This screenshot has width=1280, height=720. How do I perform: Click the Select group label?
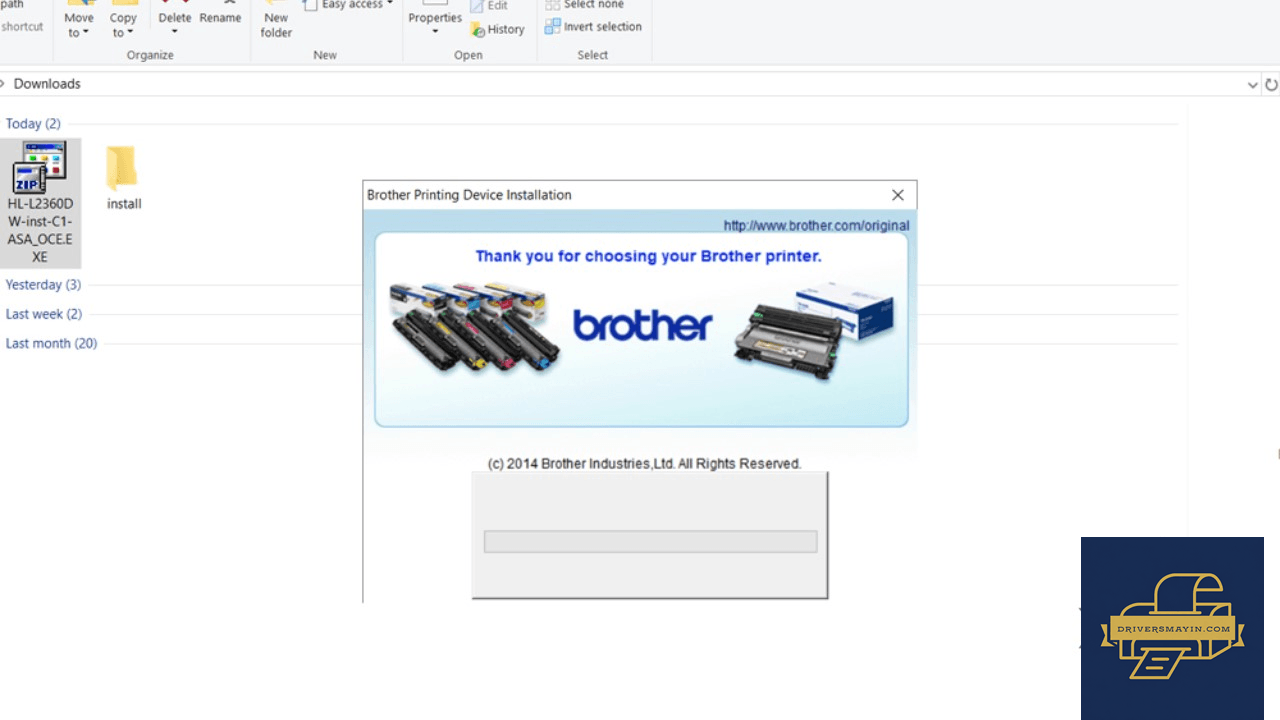point(593,55)
